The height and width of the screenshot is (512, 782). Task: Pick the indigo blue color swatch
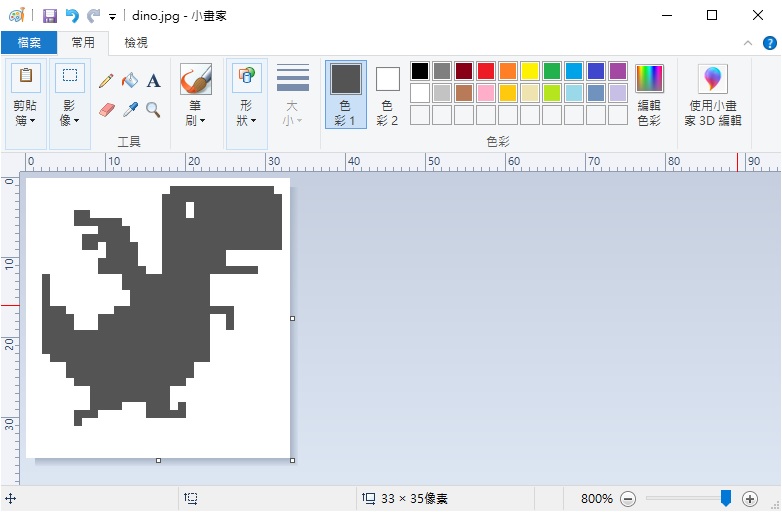coord(596,71)
